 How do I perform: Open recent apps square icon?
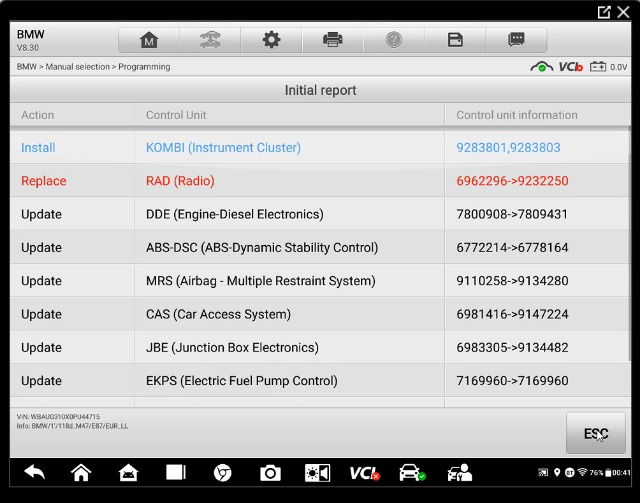(176, 473)
